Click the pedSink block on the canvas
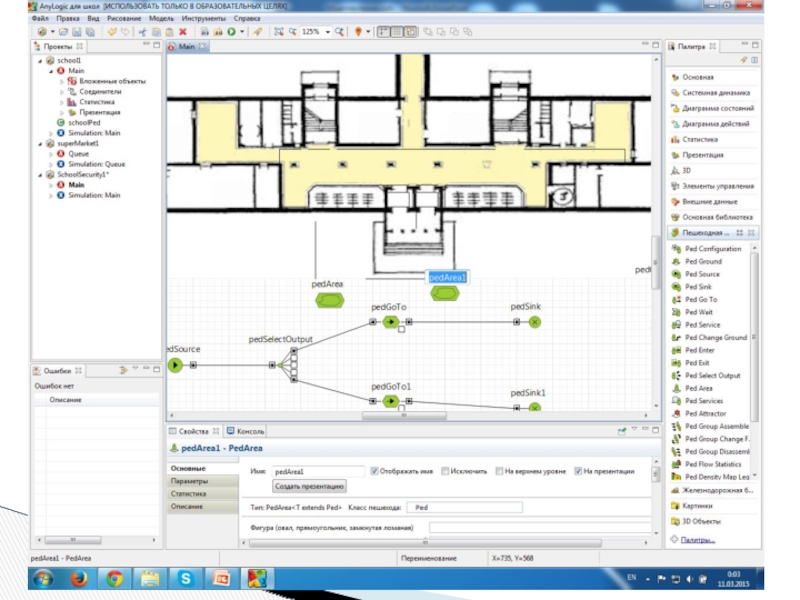This screenshot has height=600, width=800. [x=534, y=322]
